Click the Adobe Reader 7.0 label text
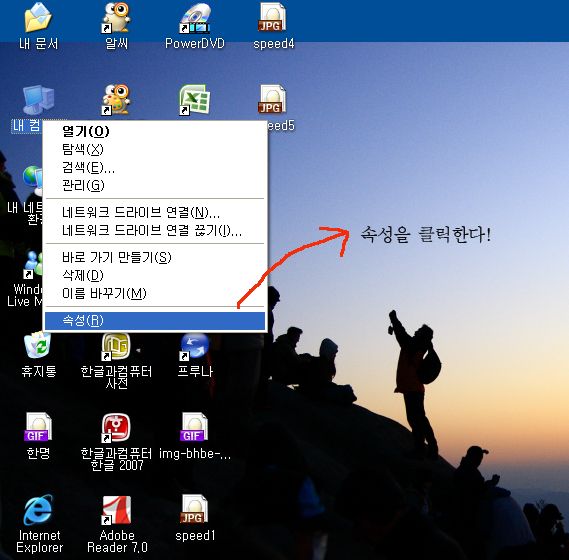The image size is (569, 560). pos(117,541)
